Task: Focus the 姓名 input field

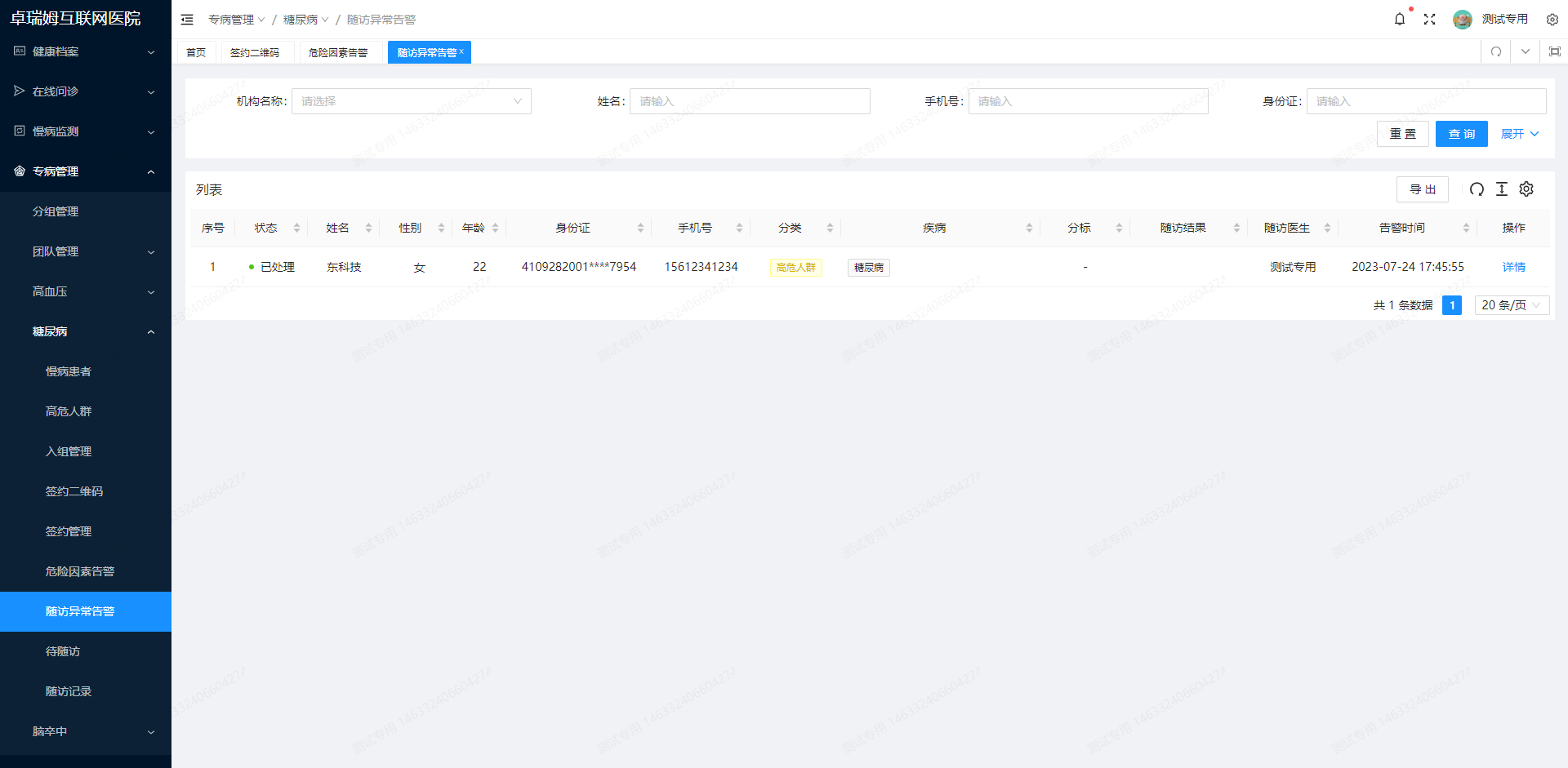Action: click(750, 101)
